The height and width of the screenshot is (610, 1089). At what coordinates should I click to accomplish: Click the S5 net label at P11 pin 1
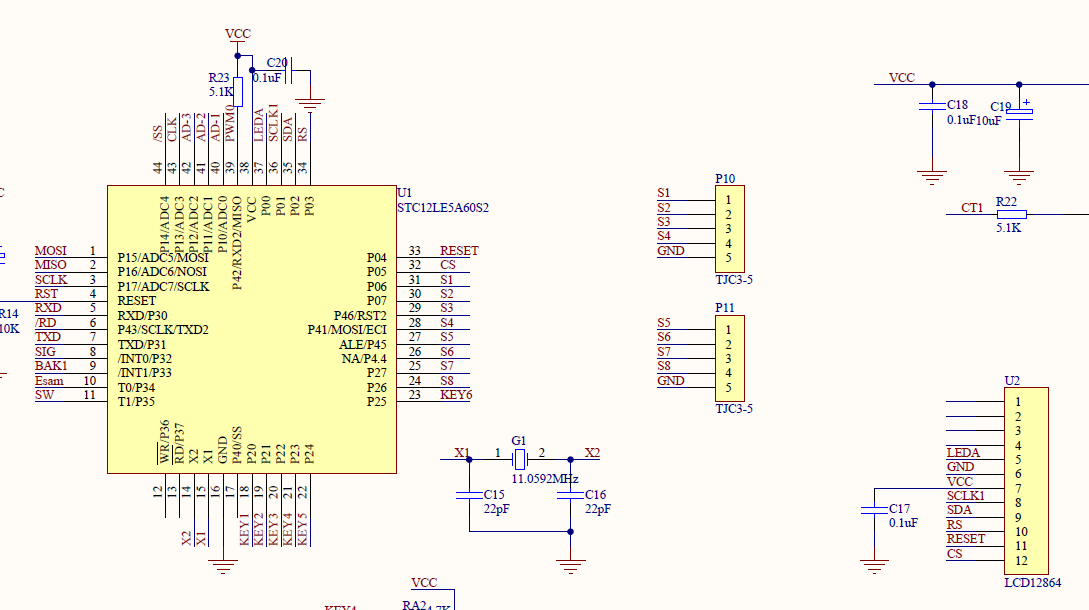click(664, 322)
